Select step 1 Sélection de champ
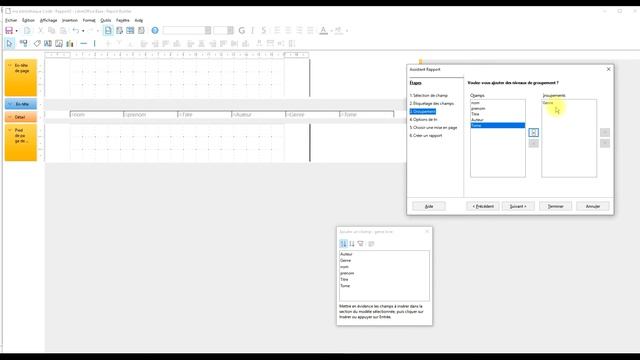 (429, 95)
